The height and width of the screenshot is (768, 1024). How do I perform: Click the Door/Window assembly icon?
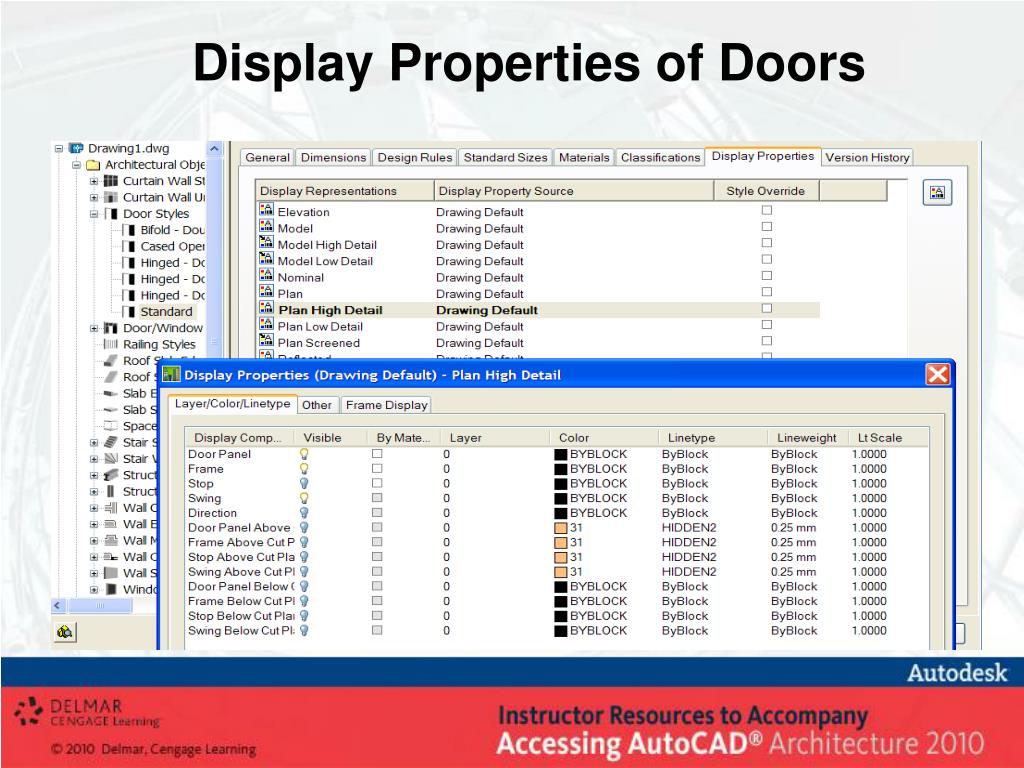pos(111,328)
